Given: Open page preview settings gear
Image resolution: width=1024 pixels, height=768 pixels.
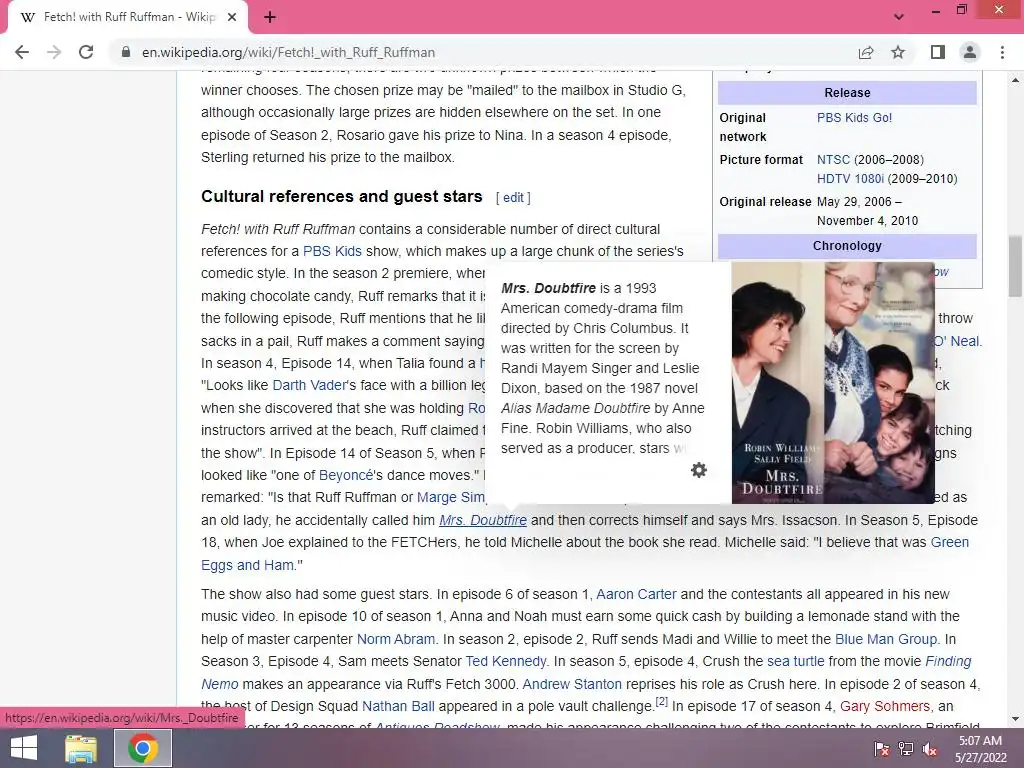Looking at the screenshot, I should [699, 470].
